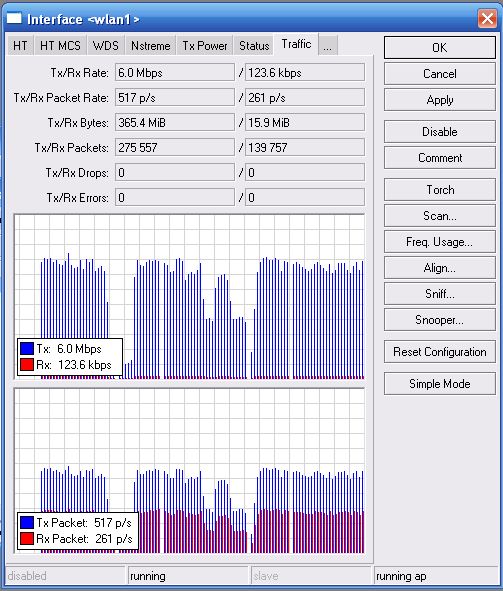Click Reset Configuration button
Viewport: 503px width, 591px height.
(x=440, y=352)
